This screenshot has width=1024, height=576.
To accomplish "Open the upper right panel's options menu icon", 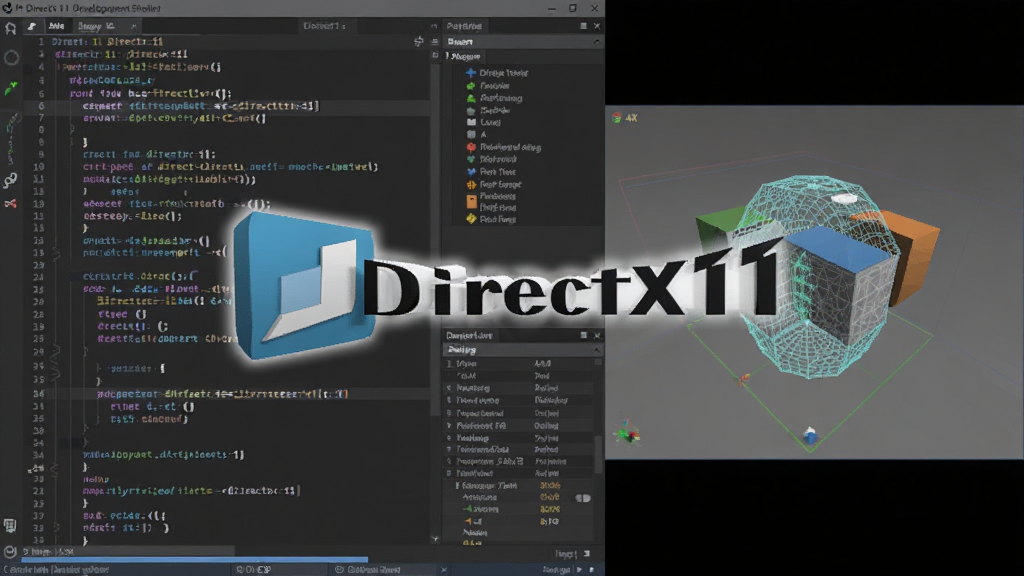I will (583, 26).
